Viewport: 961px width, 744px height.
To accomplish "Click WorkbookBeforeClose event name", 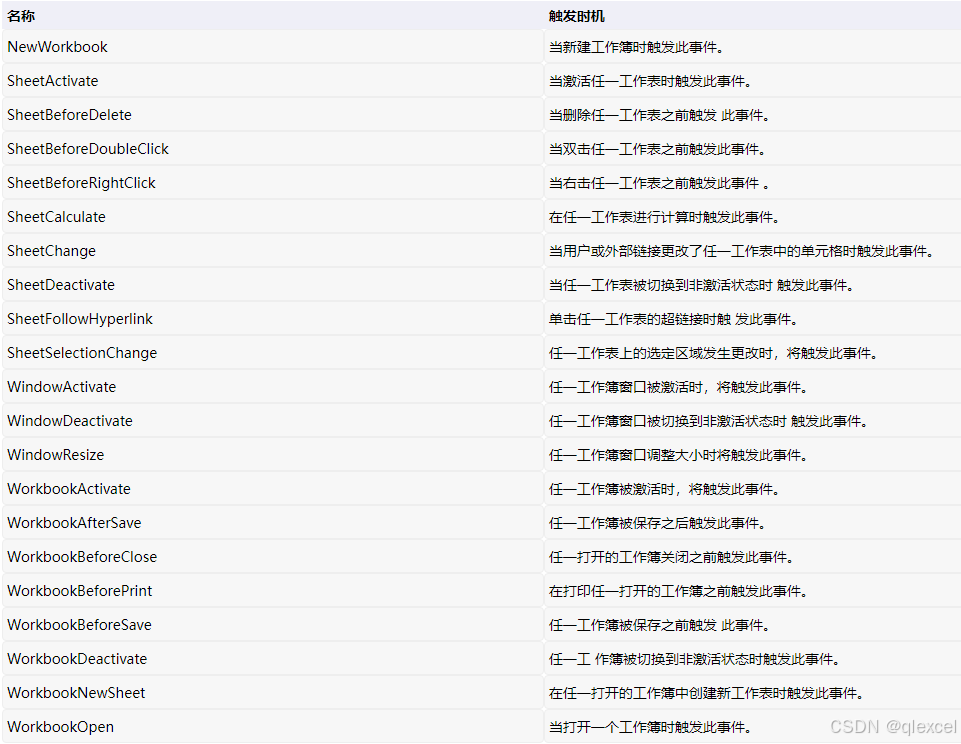I will pyautogui.click(x=82, y=557).
